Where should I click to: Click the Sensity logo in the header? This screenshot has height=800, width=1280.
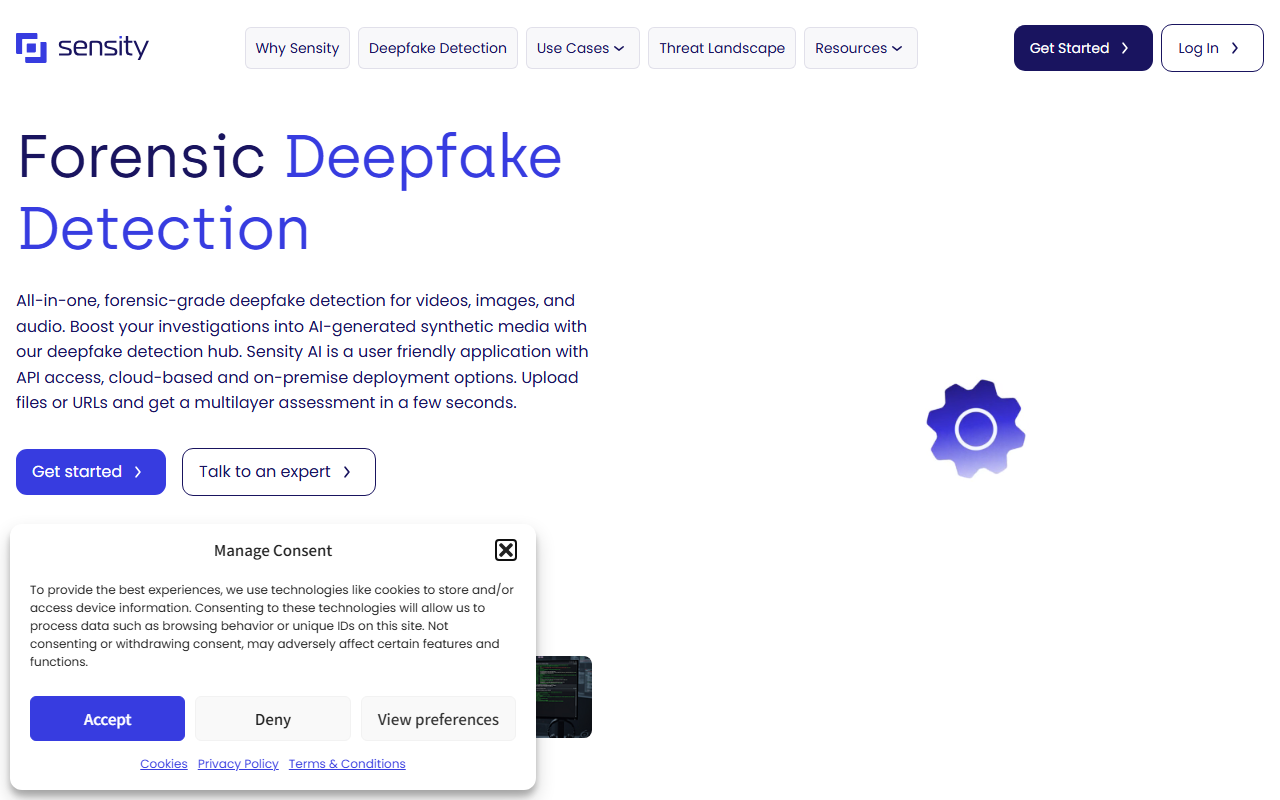82,47
